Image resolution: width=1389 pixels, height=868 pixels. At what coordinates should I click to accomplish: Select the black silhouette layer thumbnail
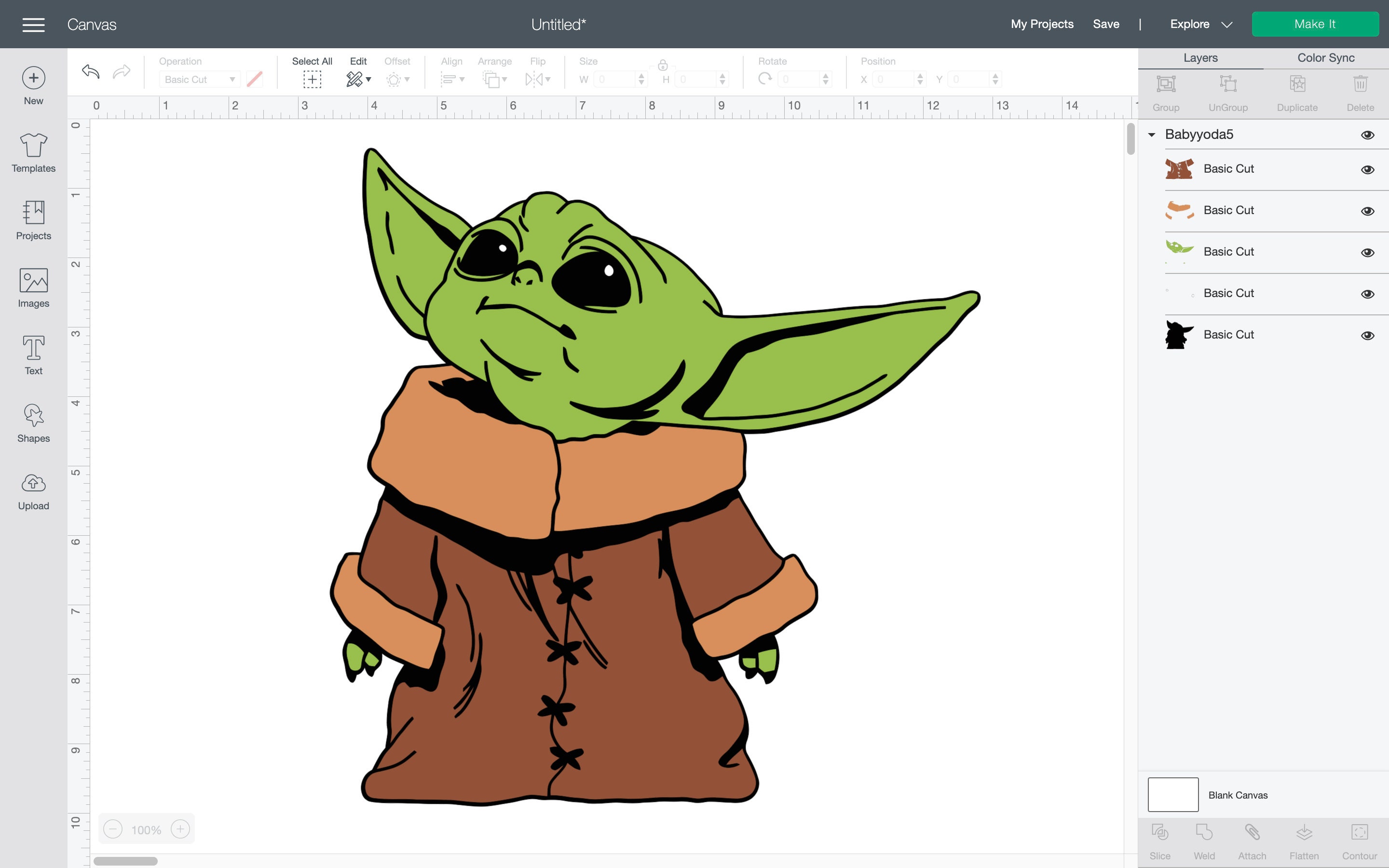point(1179,335)
